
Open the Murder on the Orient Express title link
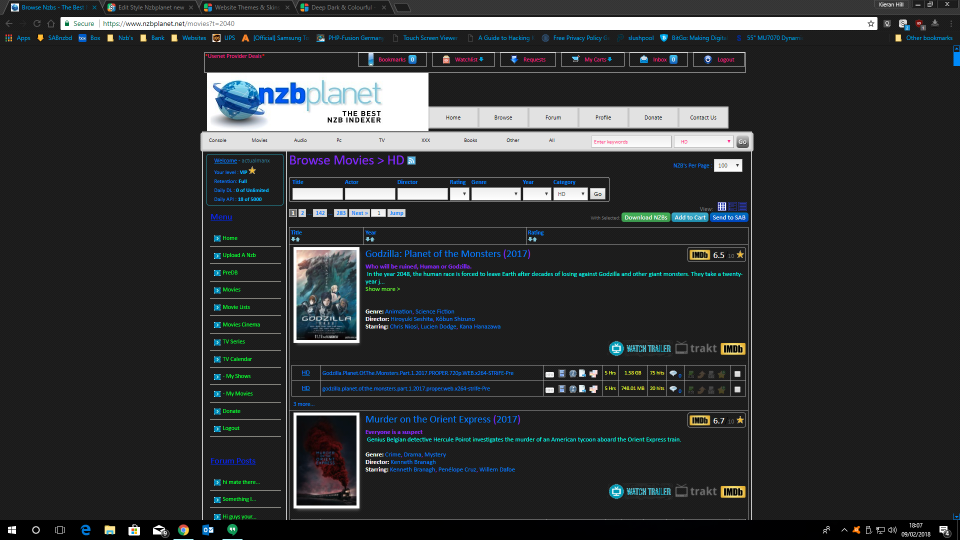click(x=443, y=419)
